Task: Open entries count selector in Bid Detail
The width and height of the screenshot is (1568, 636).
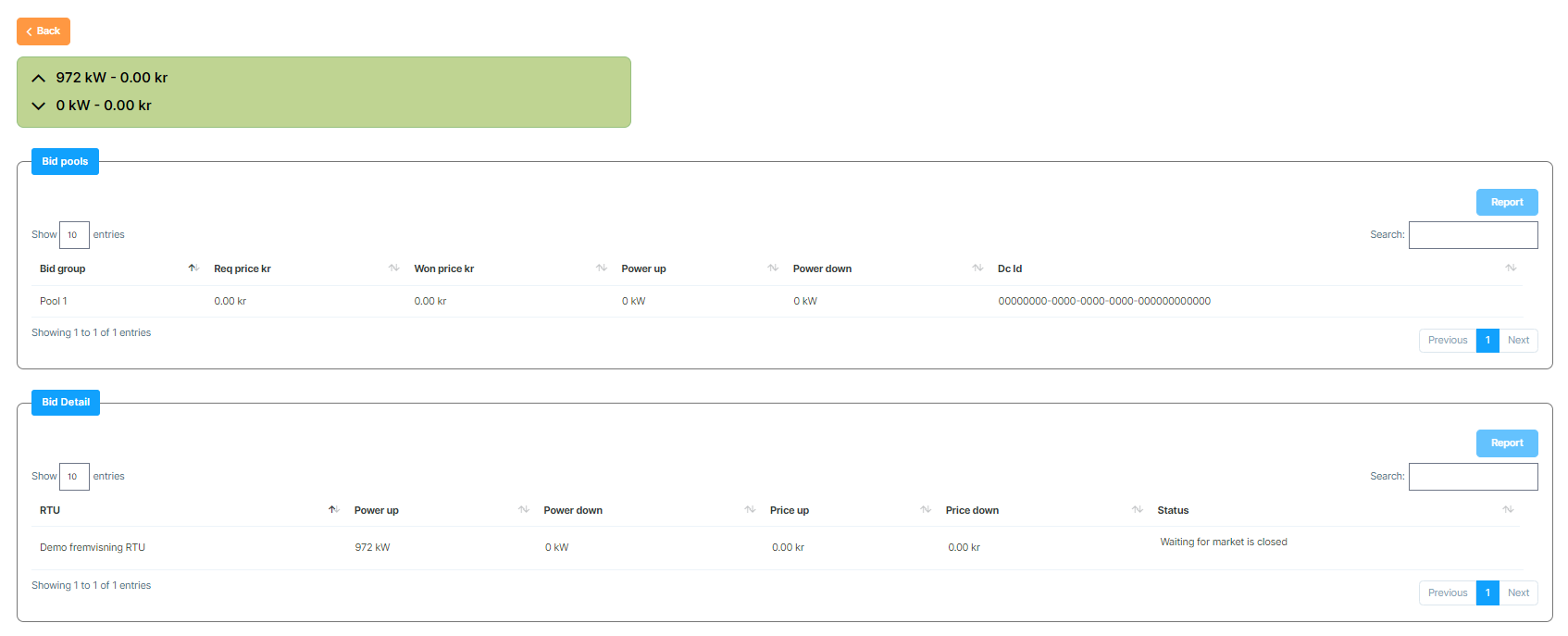Action: click(74, 477)
